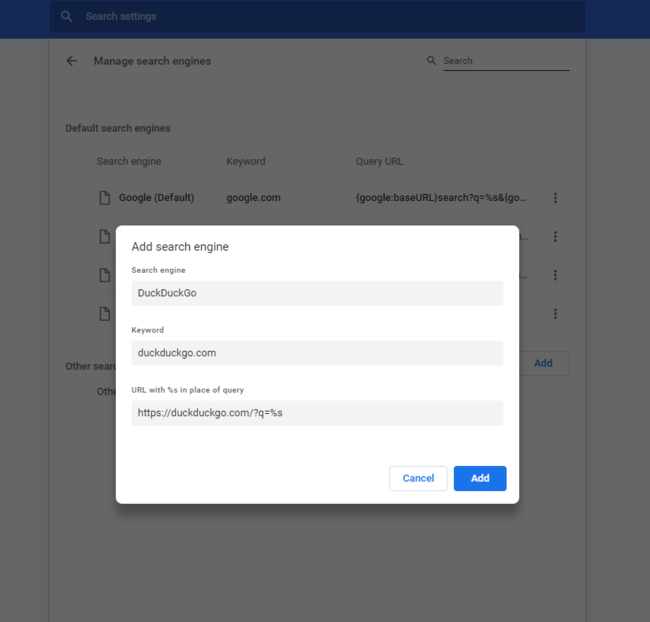Viewport: 650px width, 622px height.
Task: Click the page icon on the second search engine row
Action: pyautogui.click(x=104, y=237)
